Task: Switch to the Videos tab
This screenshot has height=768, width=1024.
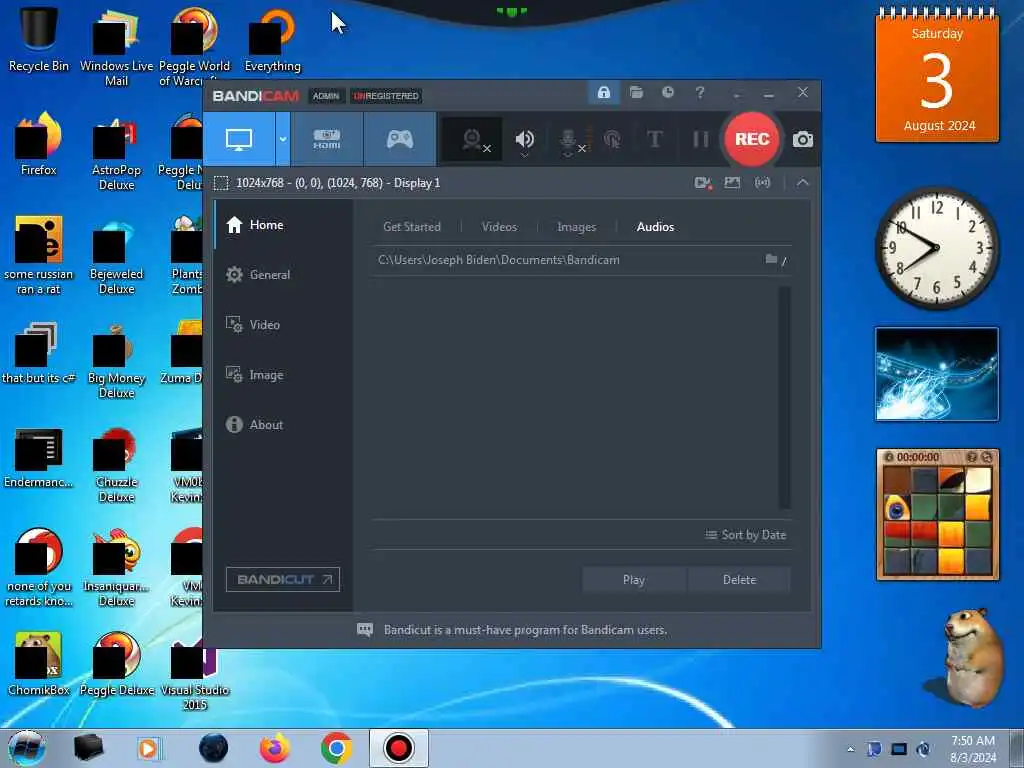Action: 499,227
